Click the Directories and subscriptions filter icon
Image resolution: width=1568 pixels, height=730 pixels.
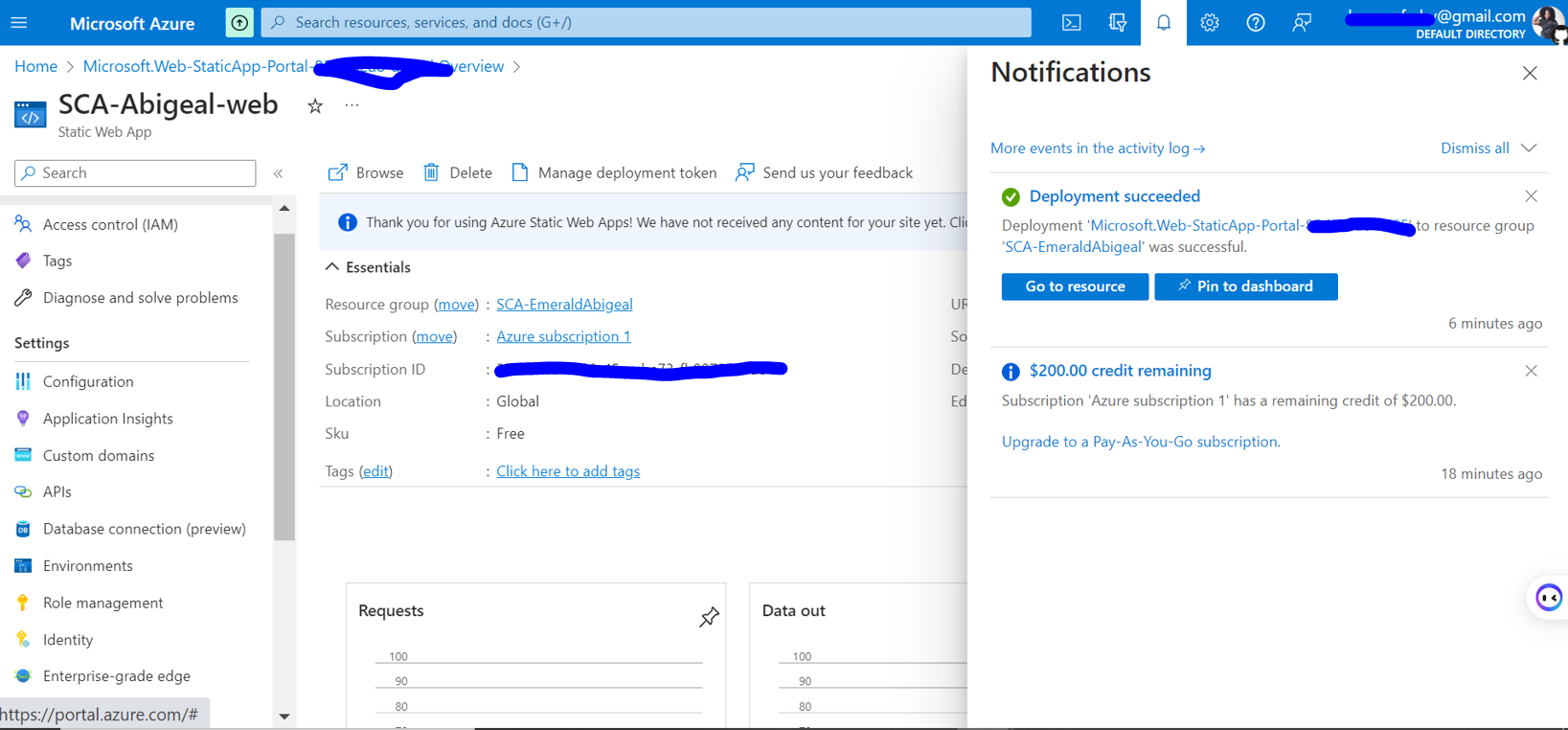1117,23
